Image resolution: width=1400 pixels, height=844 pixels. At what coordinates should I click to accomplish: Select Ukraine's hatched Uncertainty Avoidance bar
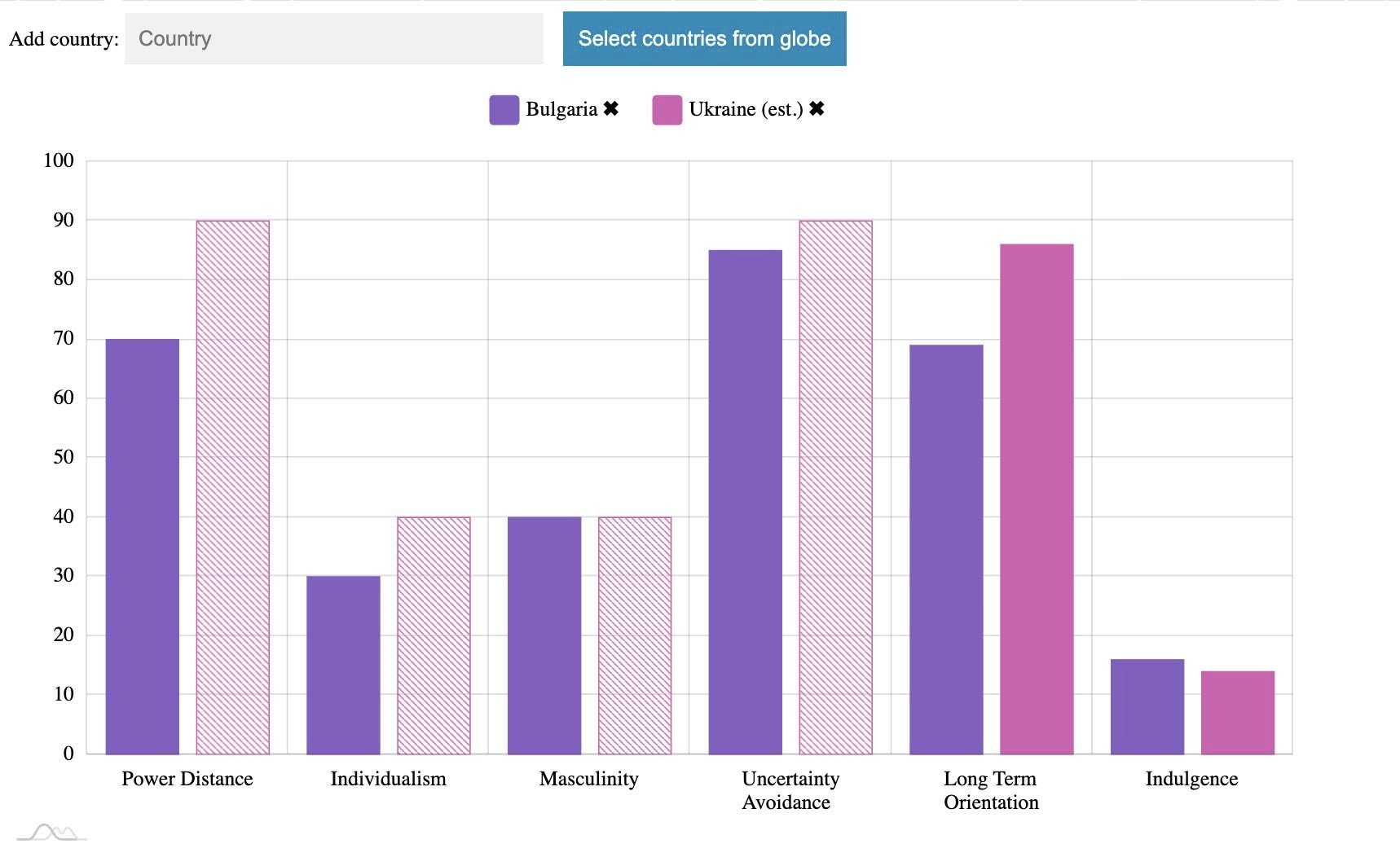835,487
